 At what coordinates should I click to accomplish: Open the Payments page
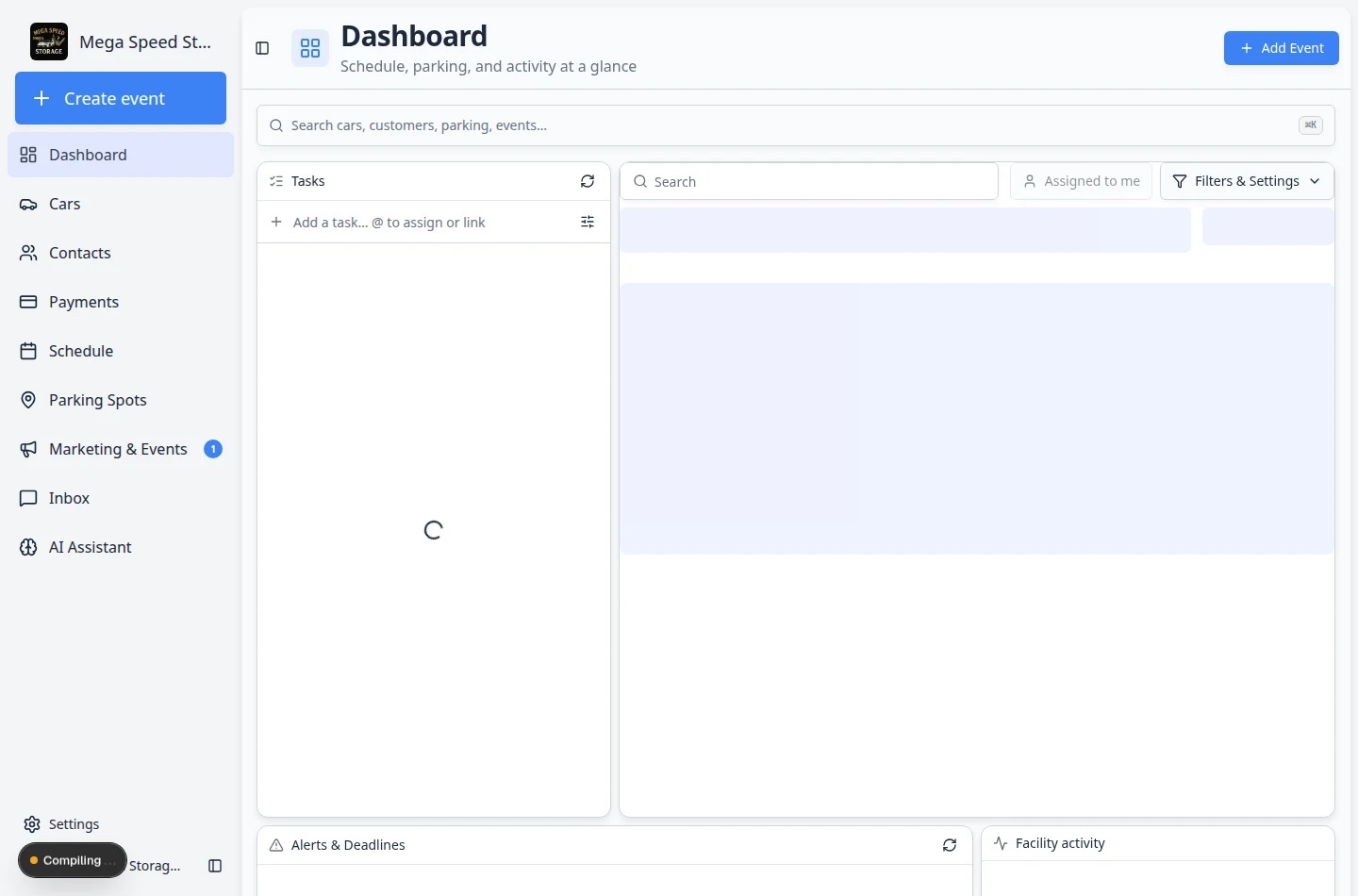click(121, 302)
